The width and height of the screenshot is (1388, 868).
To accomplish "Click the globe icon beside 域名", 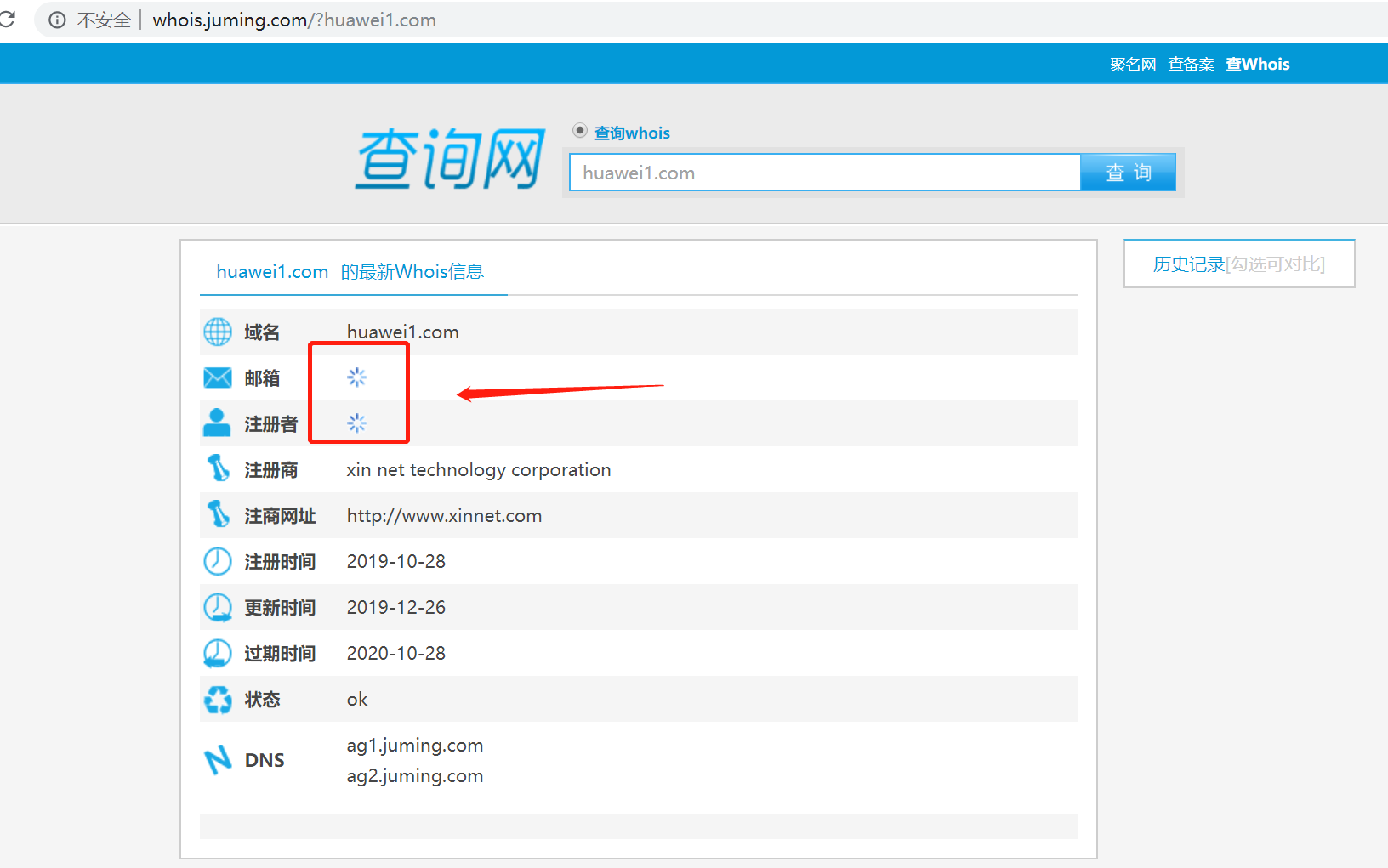I will 218,332.
